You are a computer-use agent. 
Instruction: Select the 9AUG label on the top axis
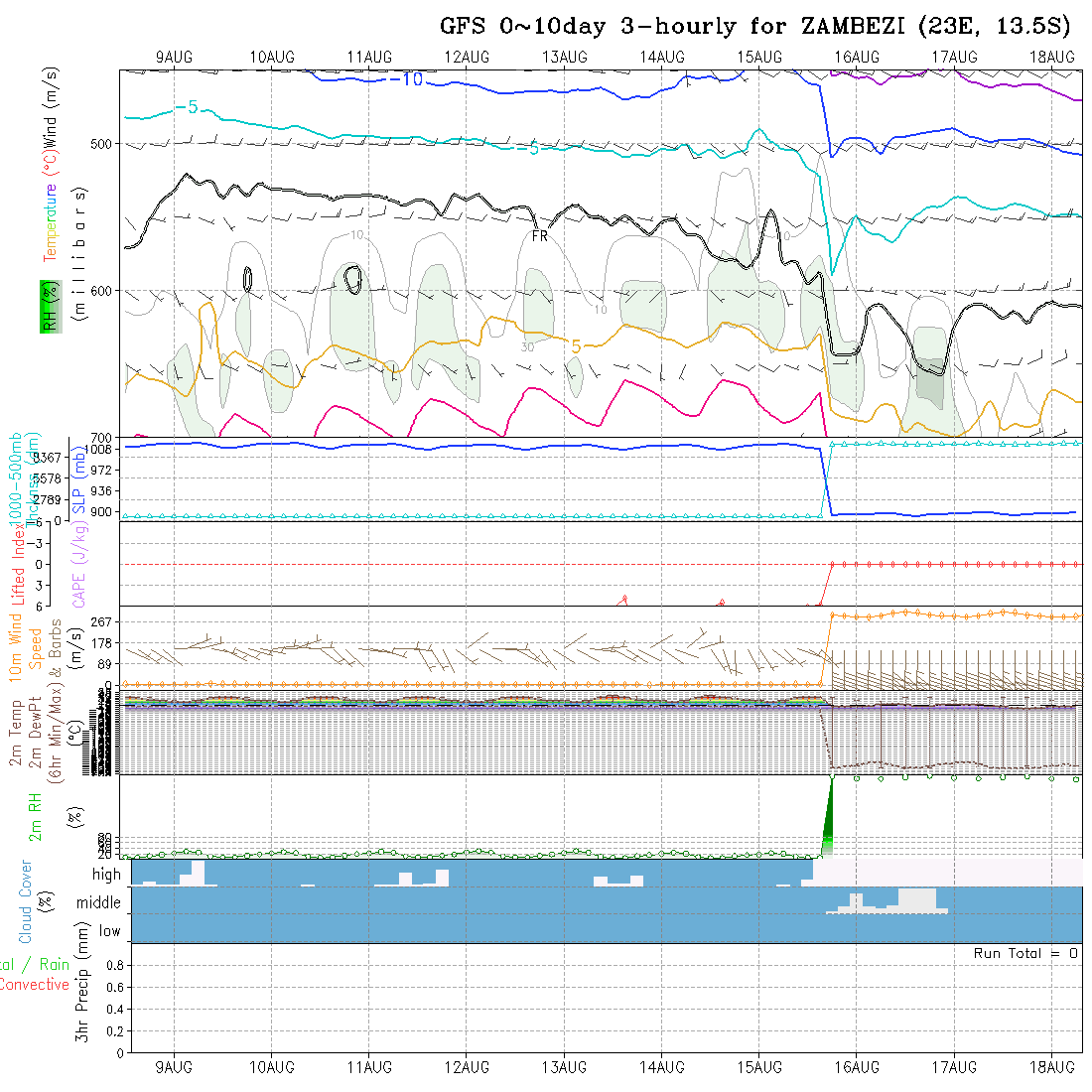[174, 58]
